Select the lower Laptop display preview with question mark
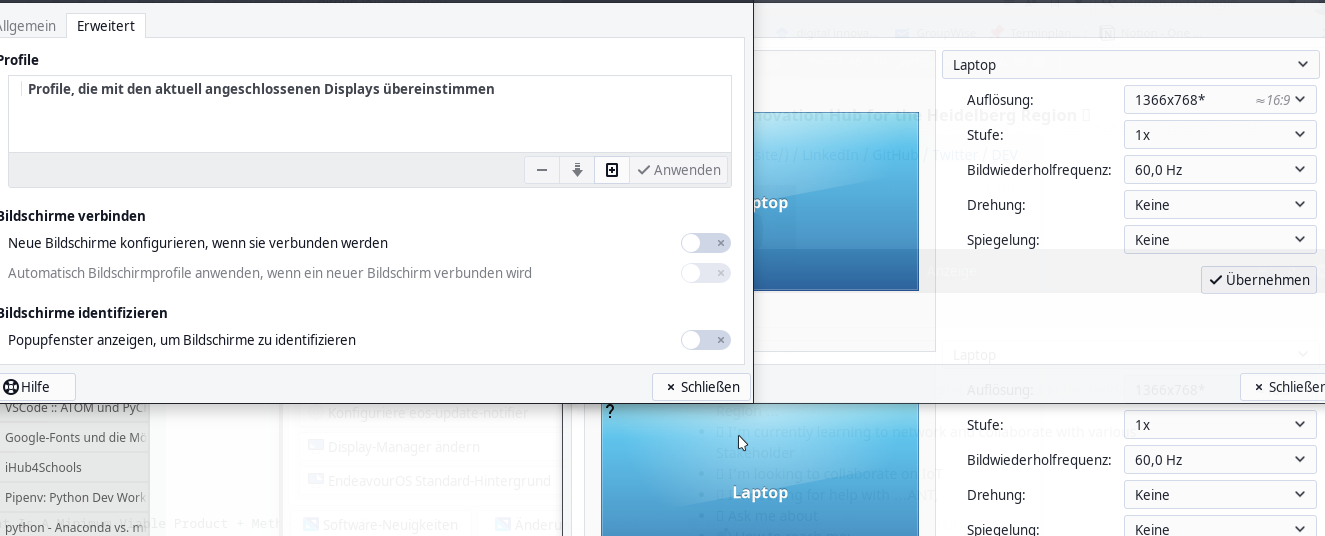This screenshot has height=536, width=1325. (x=760, y=470)
